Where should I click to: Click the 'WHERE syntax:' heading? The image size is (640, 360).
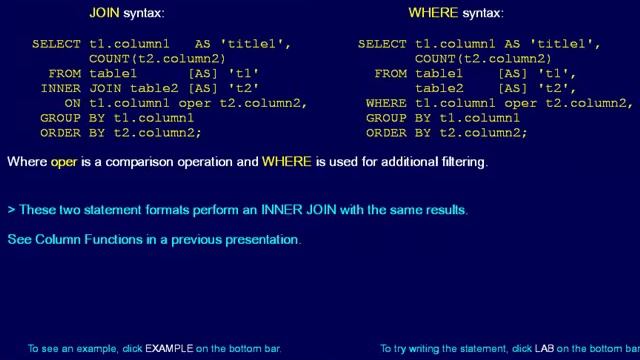[456, 13]
